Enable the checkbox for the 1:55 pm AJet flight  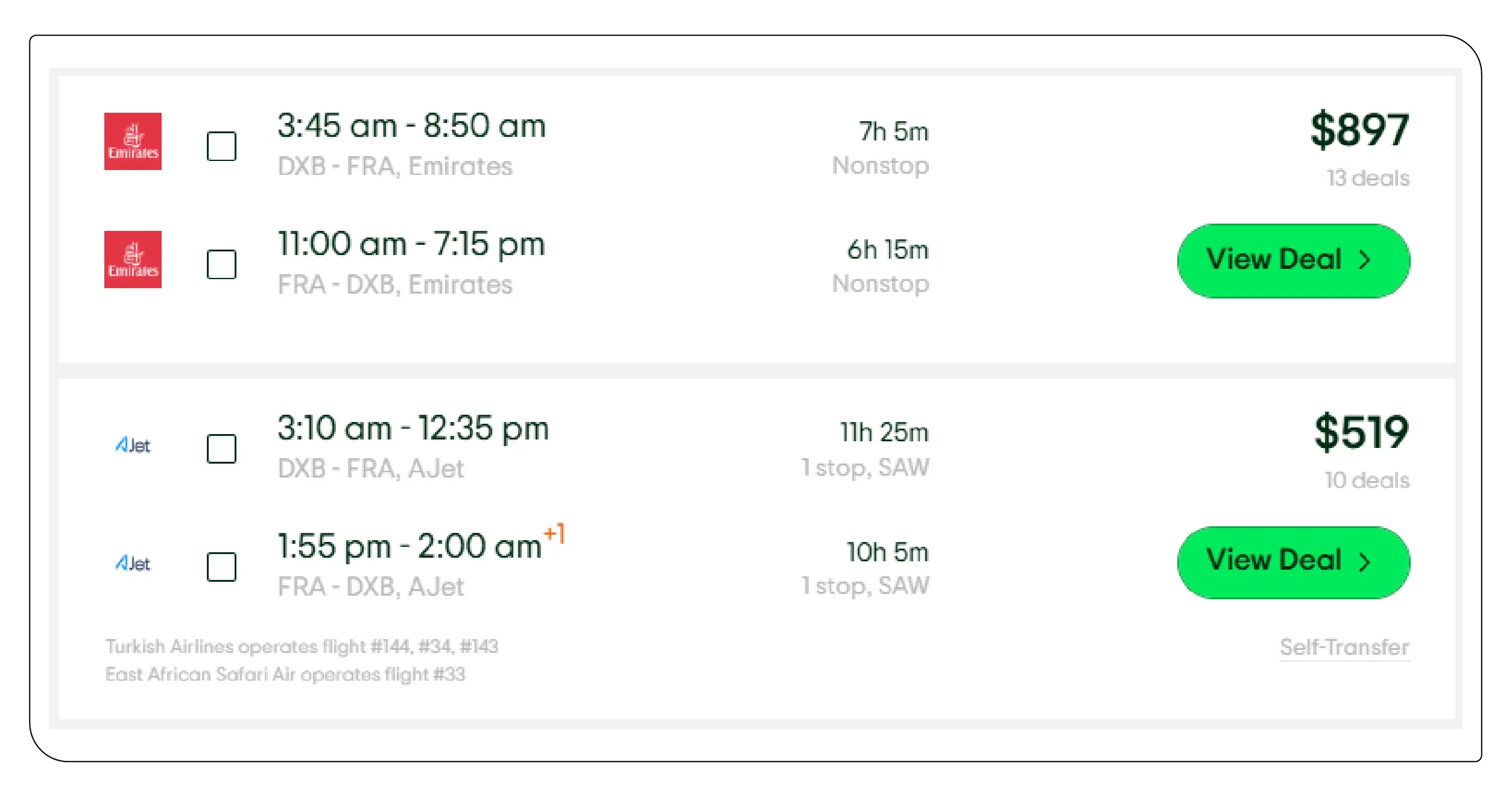coord(221,567)
